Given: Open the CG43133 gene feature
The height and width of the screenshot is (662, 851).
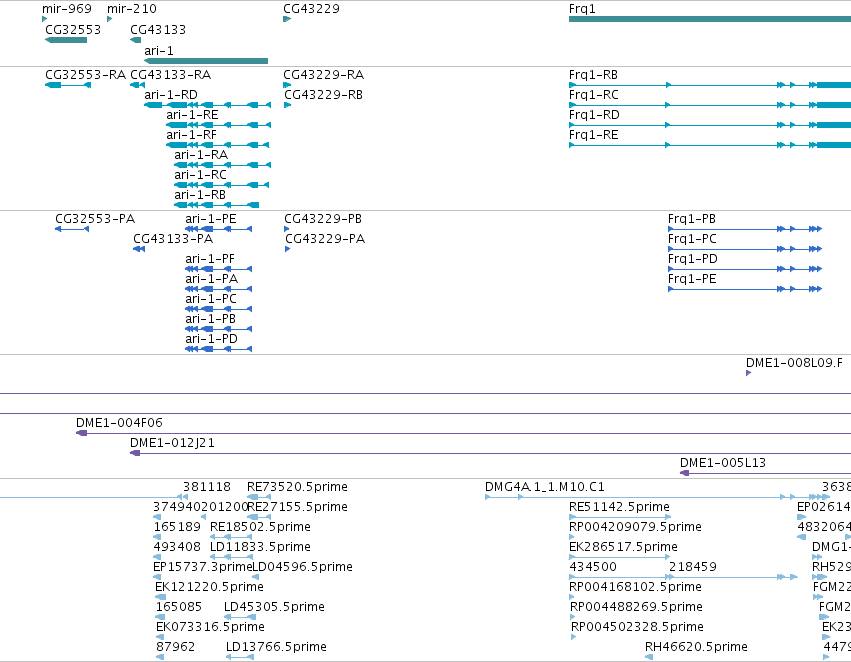Looking at the screenshot, I should click(x=136, y=40).
